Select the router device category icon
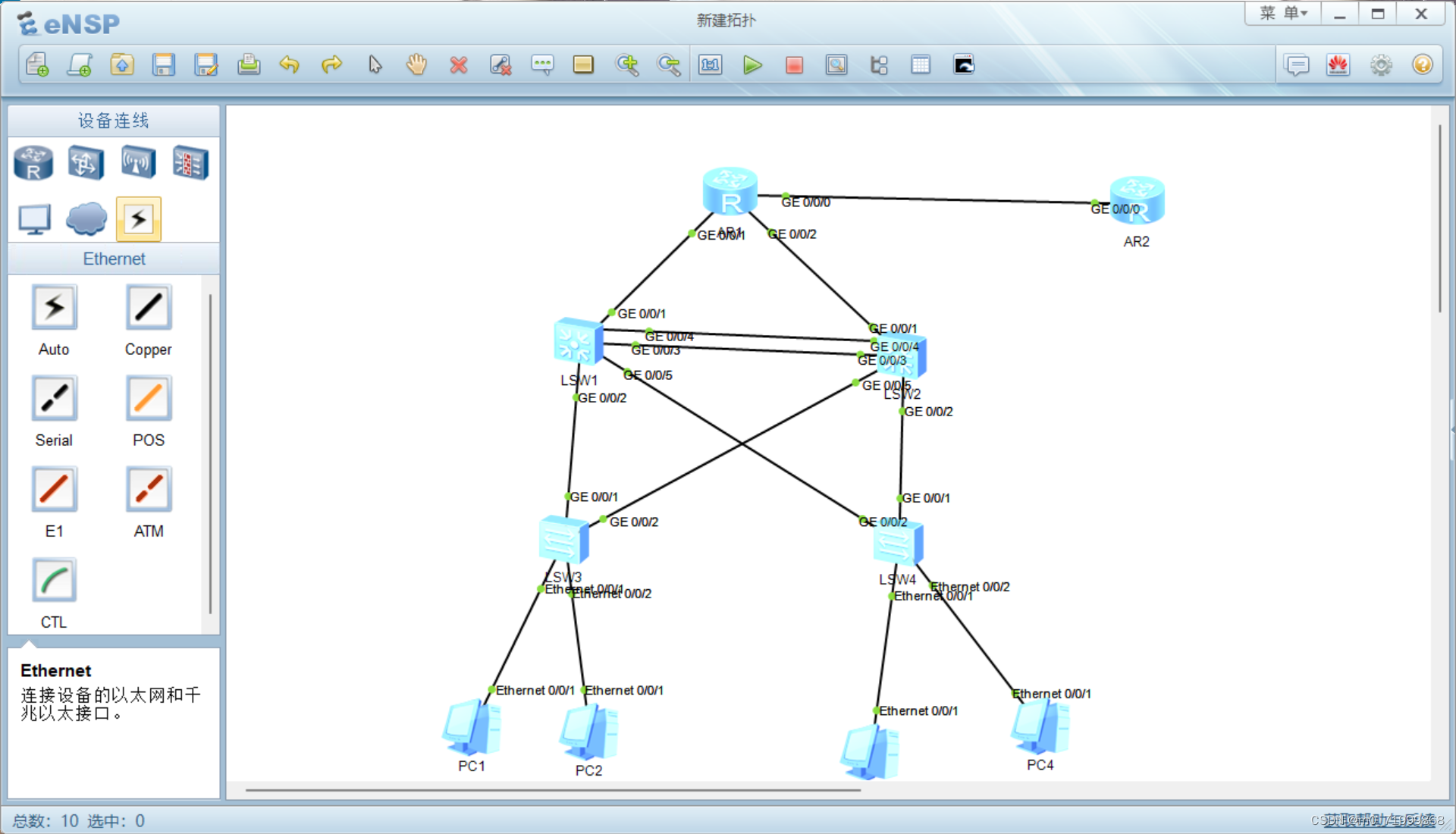Image resolution: width=1456 pixels, height=834 pixels. (x=33, y=163)
